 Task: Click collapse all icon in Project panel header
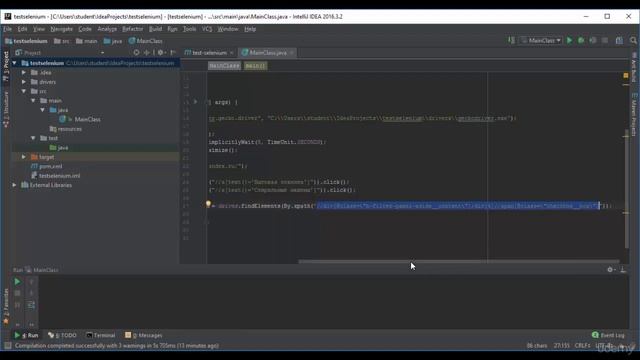click(x=147, y=53)
